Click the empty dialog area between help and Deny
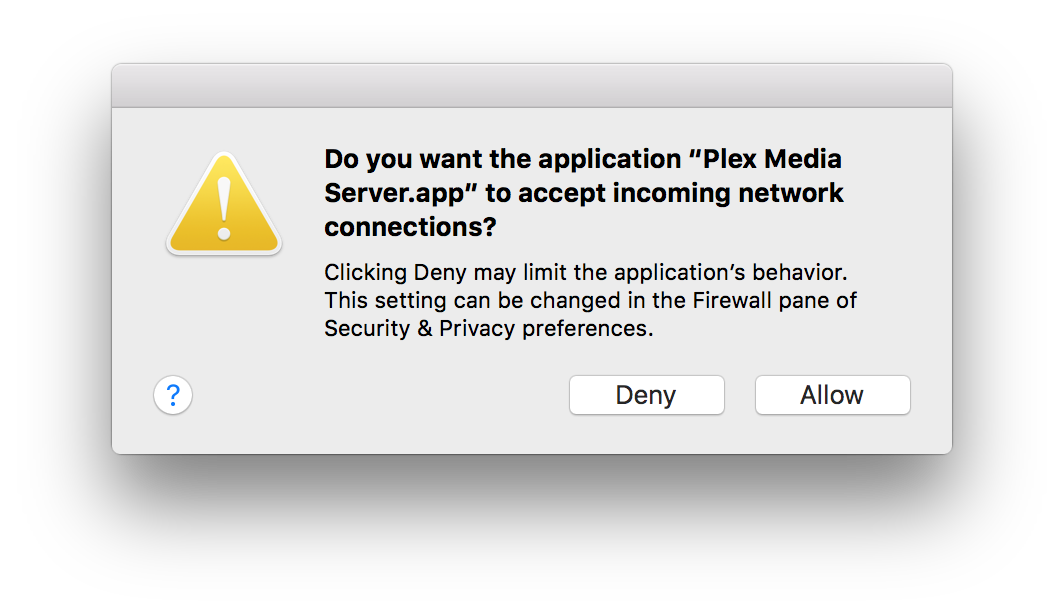 tap(381, 395)
